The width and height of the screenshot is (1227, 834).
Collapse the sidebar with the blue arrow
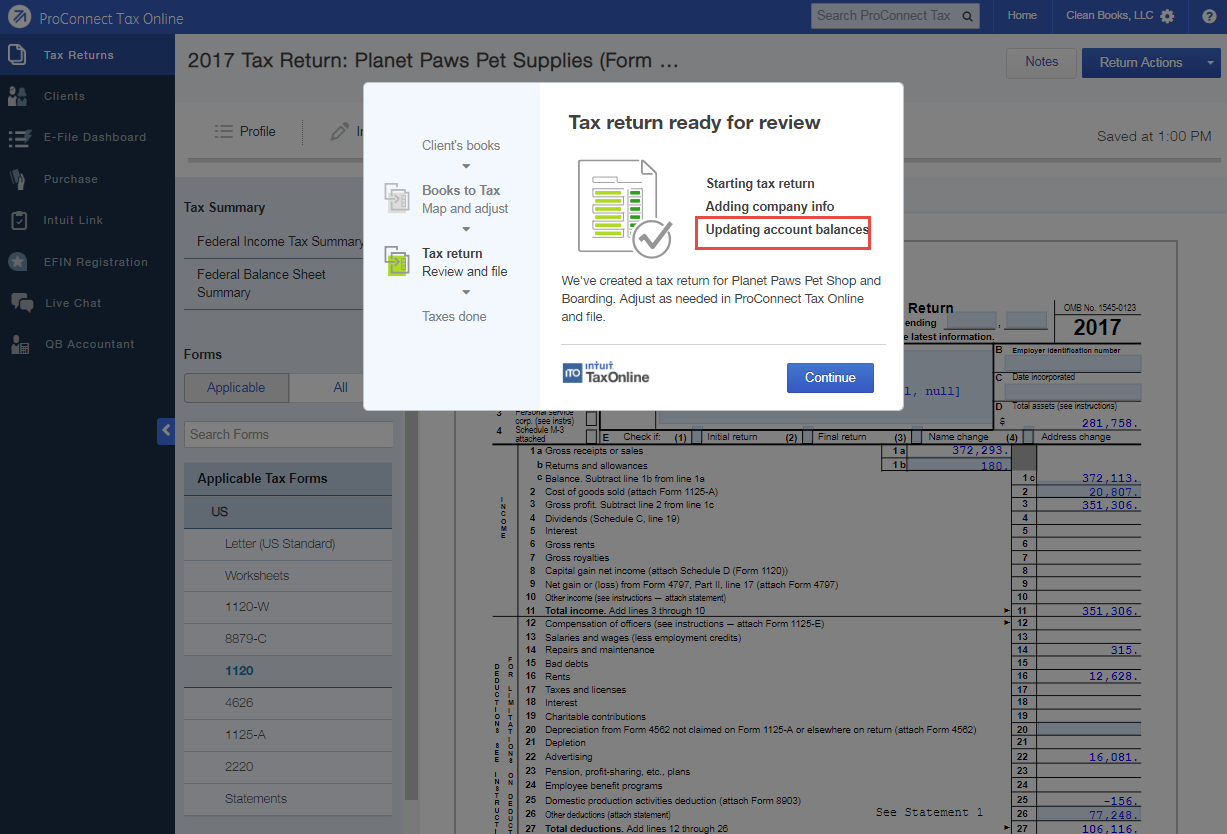166,430
